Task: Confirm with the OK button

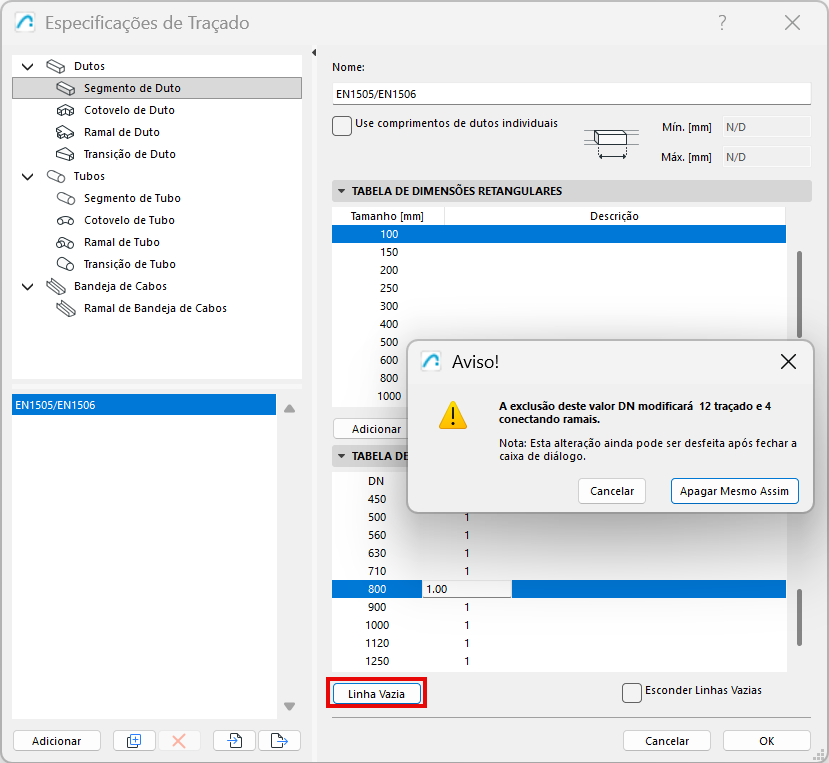Action: click(x=767, y=741)
